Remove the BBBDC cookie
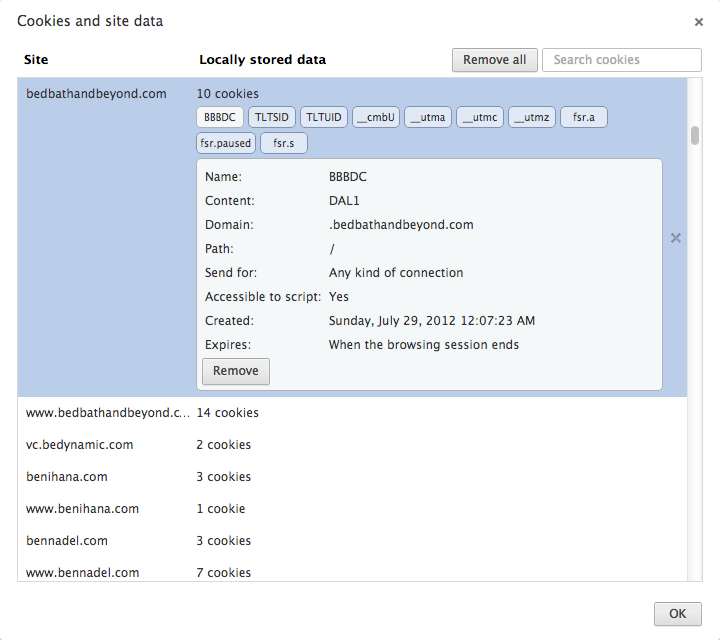 point(236,371)
